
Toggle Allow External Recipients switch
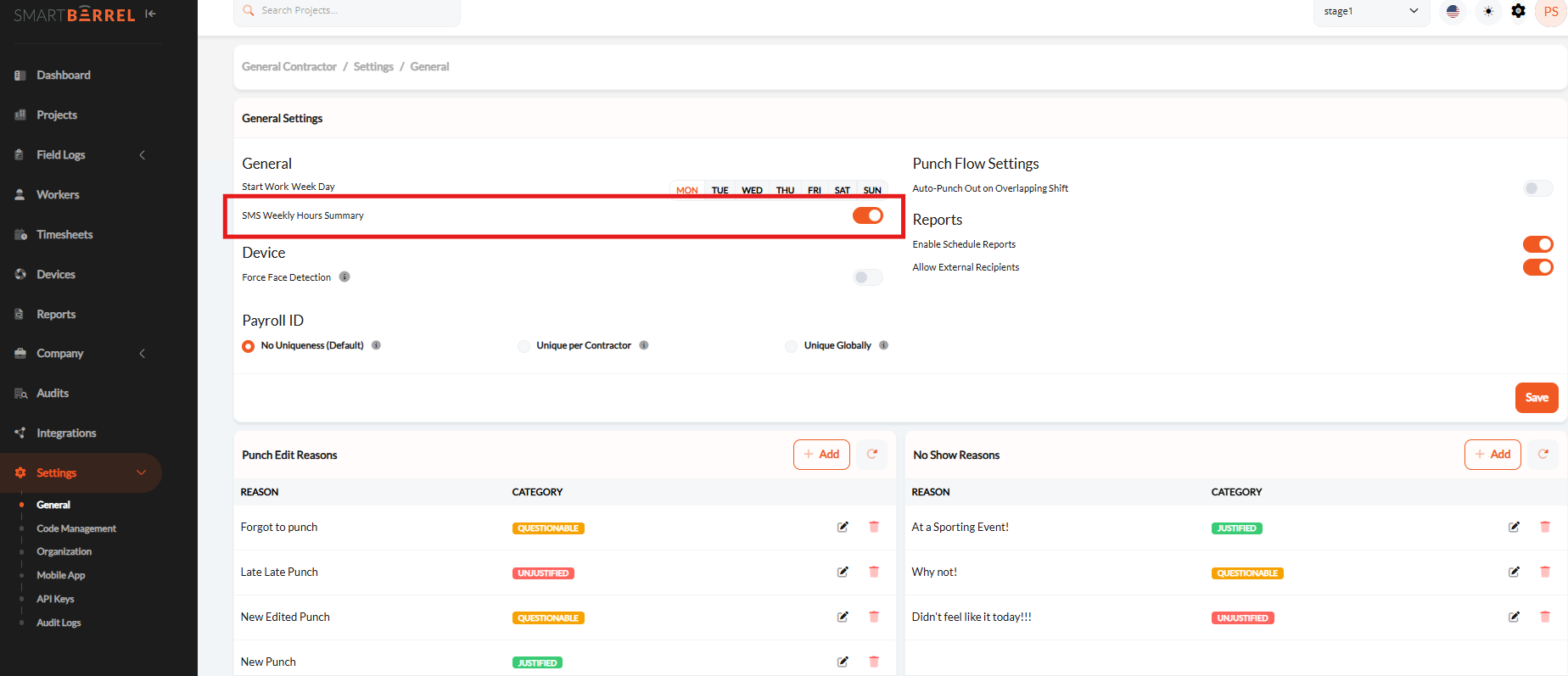coord(1538,267)
